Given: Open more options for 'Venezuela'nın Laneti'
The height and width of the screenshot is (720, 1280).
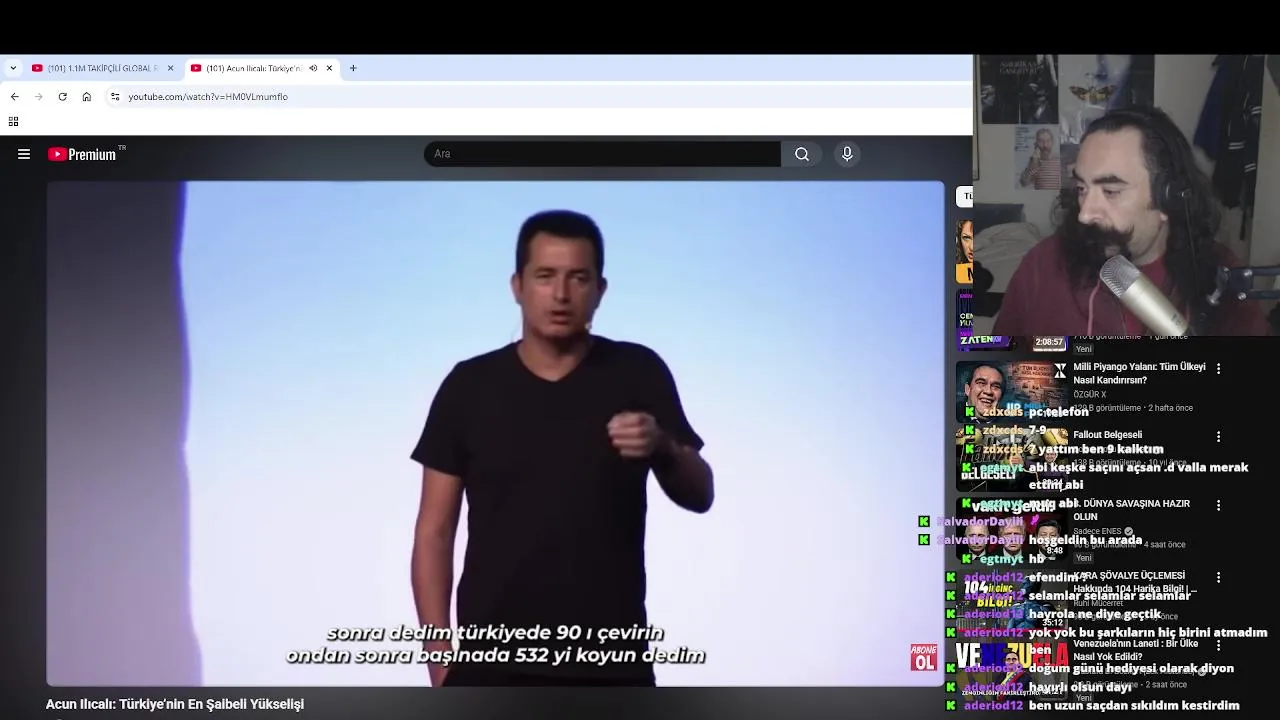Looking at the screenshot, I should (x=1218, y=645).
